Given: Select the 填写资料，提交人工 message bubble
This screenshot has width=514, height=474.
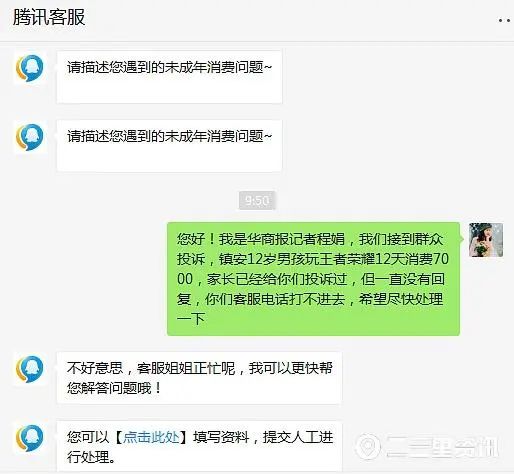Looking at the screenshot, I should click(x=199, y=447).
